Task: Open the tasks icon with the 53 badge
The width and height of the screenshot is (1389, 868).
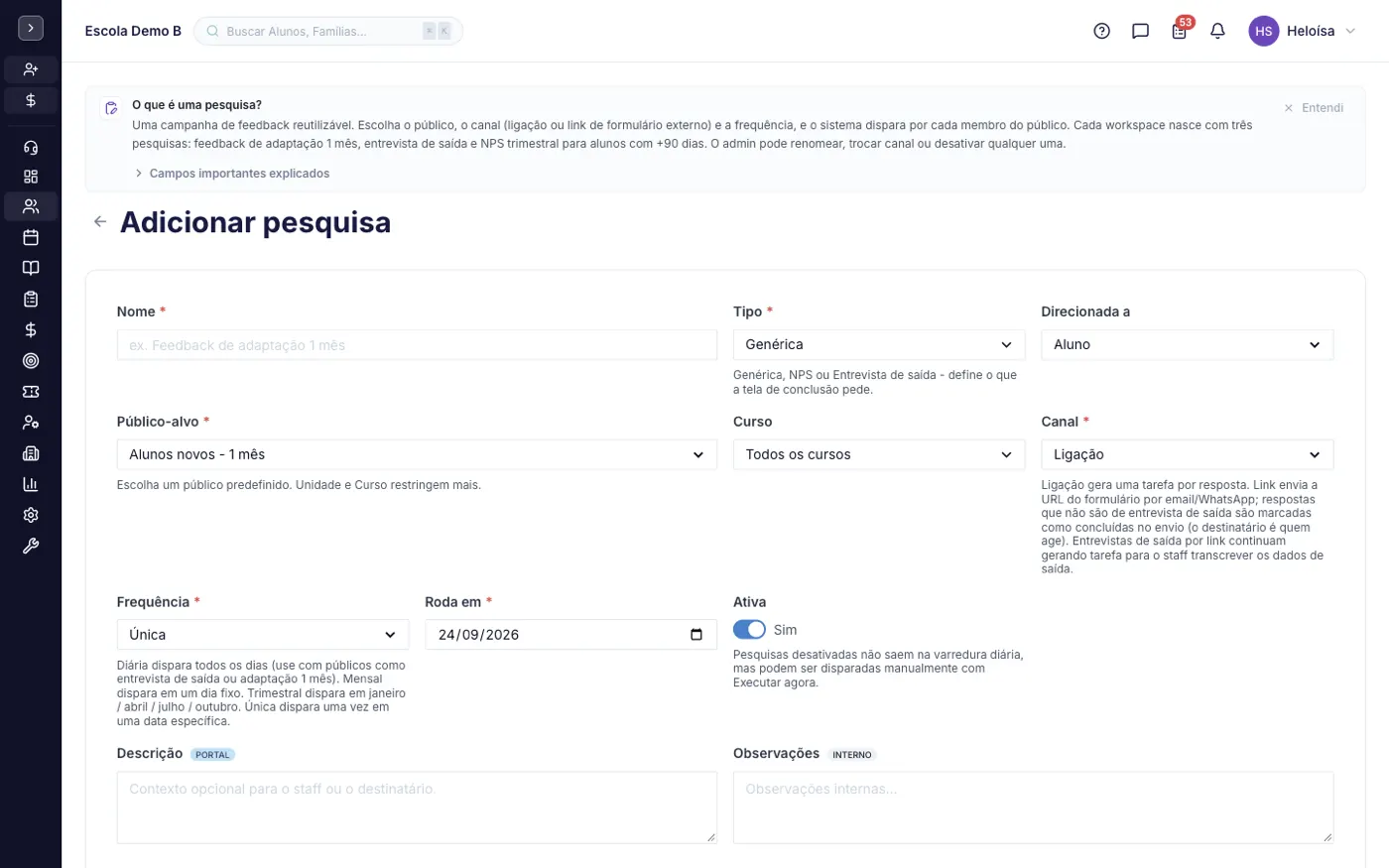Action: point(1179,31)
